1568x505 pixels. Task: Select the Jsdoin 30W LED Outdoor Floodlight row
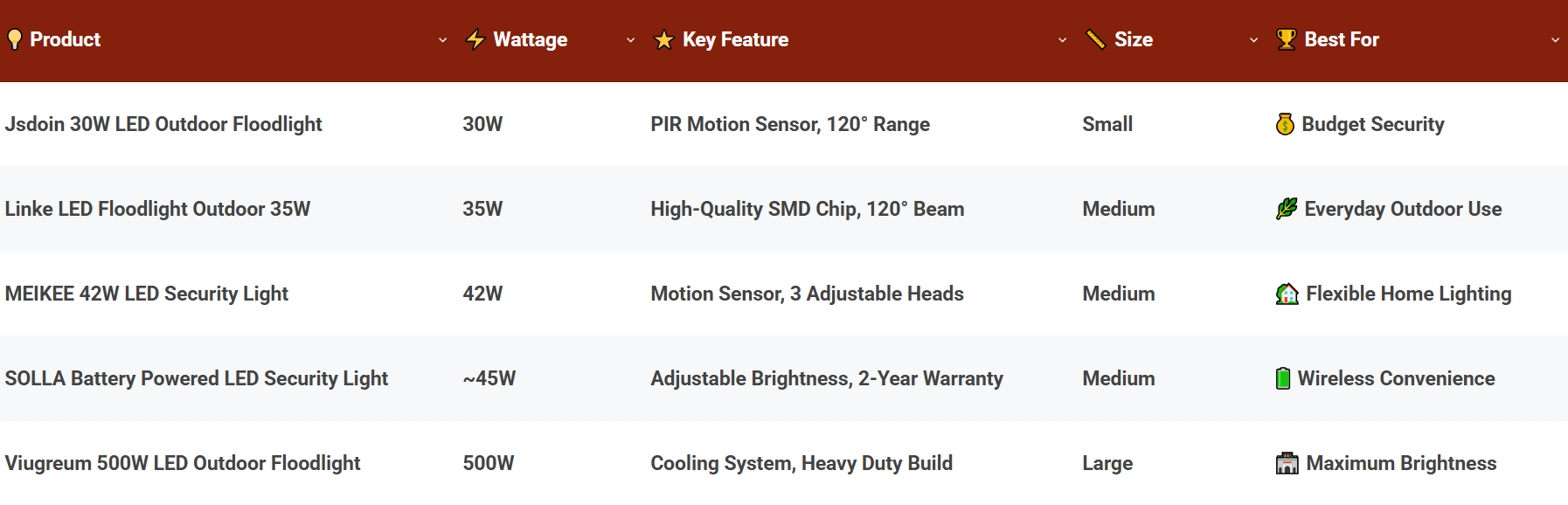point(784,124)
